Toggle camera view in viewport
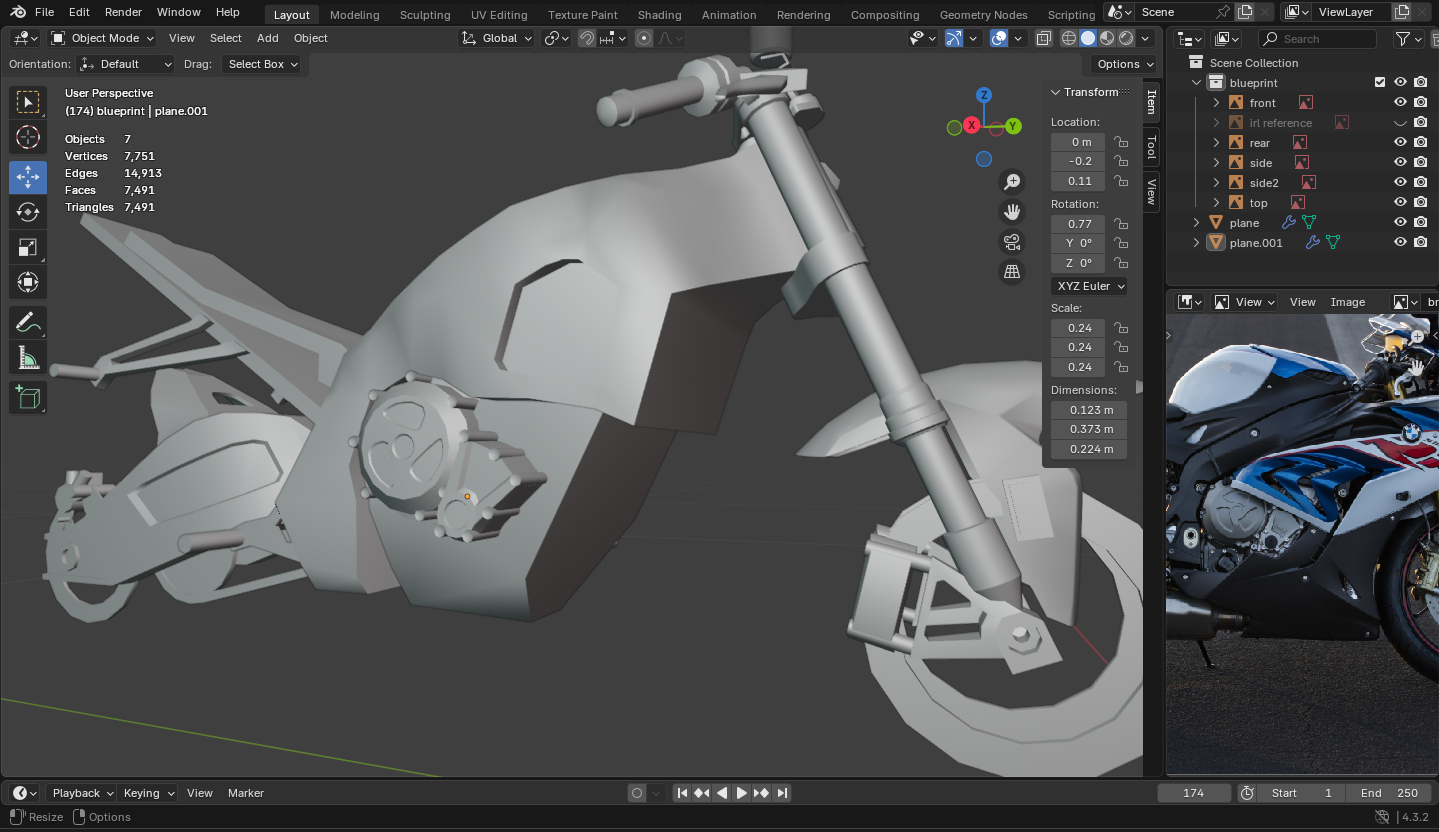 pos(1012,242)
